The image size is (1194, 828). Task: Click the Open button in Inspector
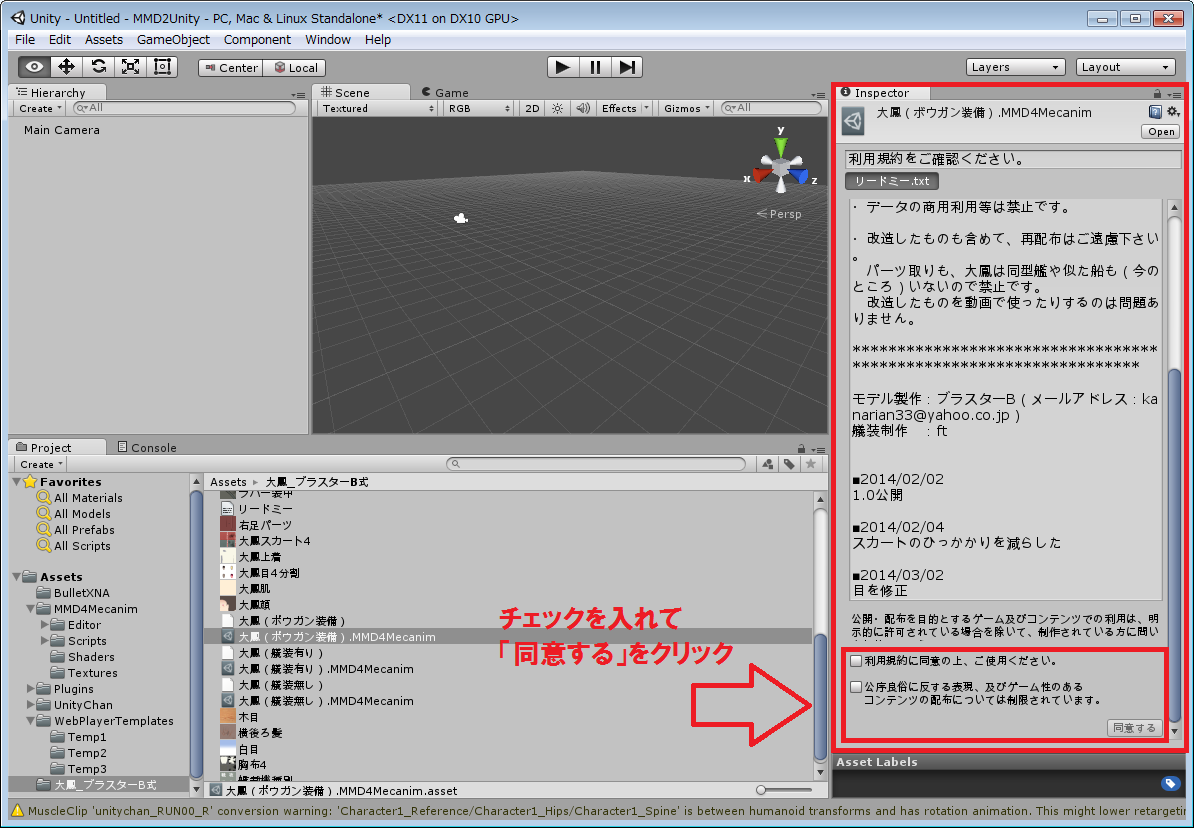pos(1160,132)
